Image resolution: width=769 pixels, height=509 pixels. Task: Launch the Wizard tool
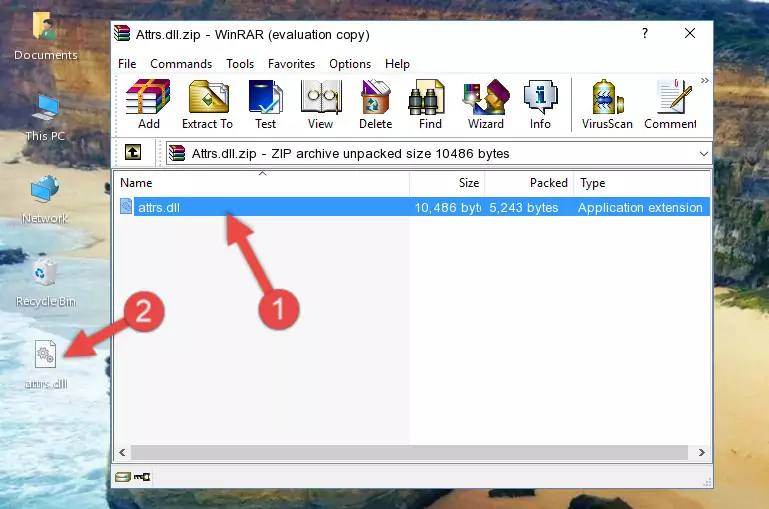(486, 104)
